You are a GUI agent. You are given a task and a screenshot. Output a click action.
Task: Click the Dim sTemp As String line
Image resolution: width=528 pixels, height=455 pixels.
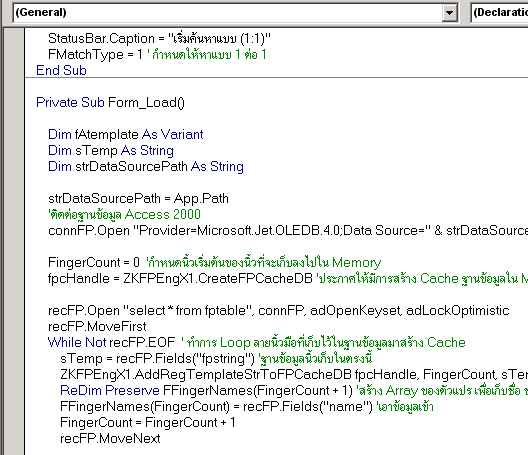[111, 151]
